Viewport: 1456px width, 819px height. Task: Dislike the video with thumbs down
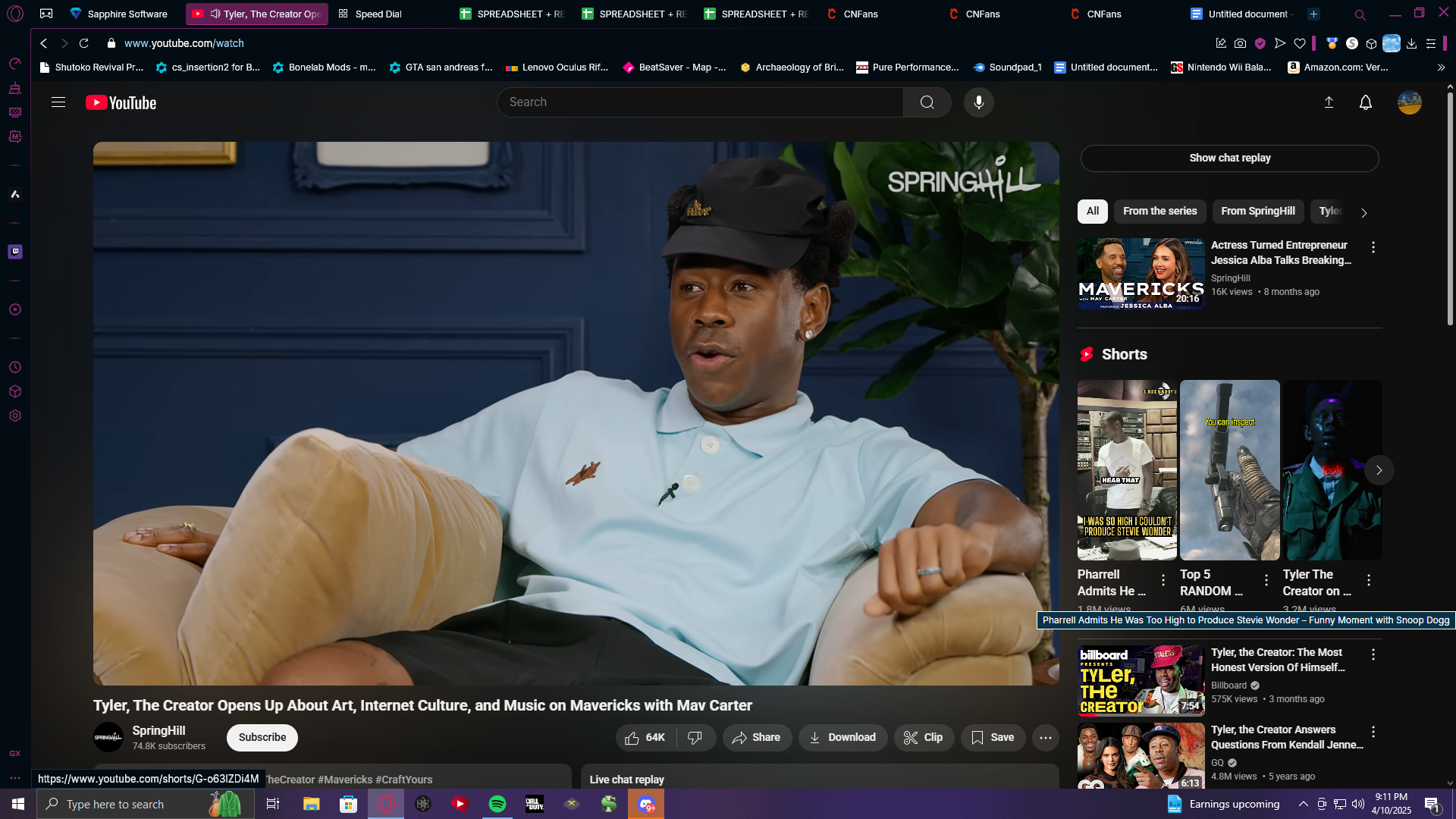click(x=695, y=737)
